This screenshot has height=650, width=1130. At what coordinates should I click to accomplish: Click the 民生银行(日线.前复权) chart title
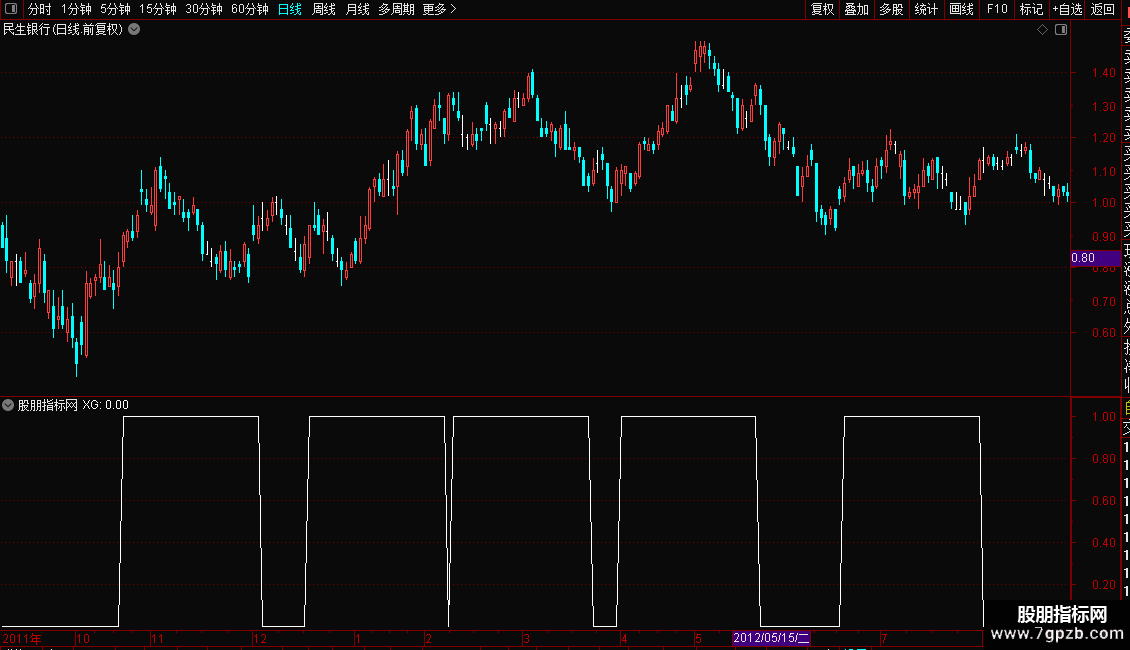click(x=63, y=30)
